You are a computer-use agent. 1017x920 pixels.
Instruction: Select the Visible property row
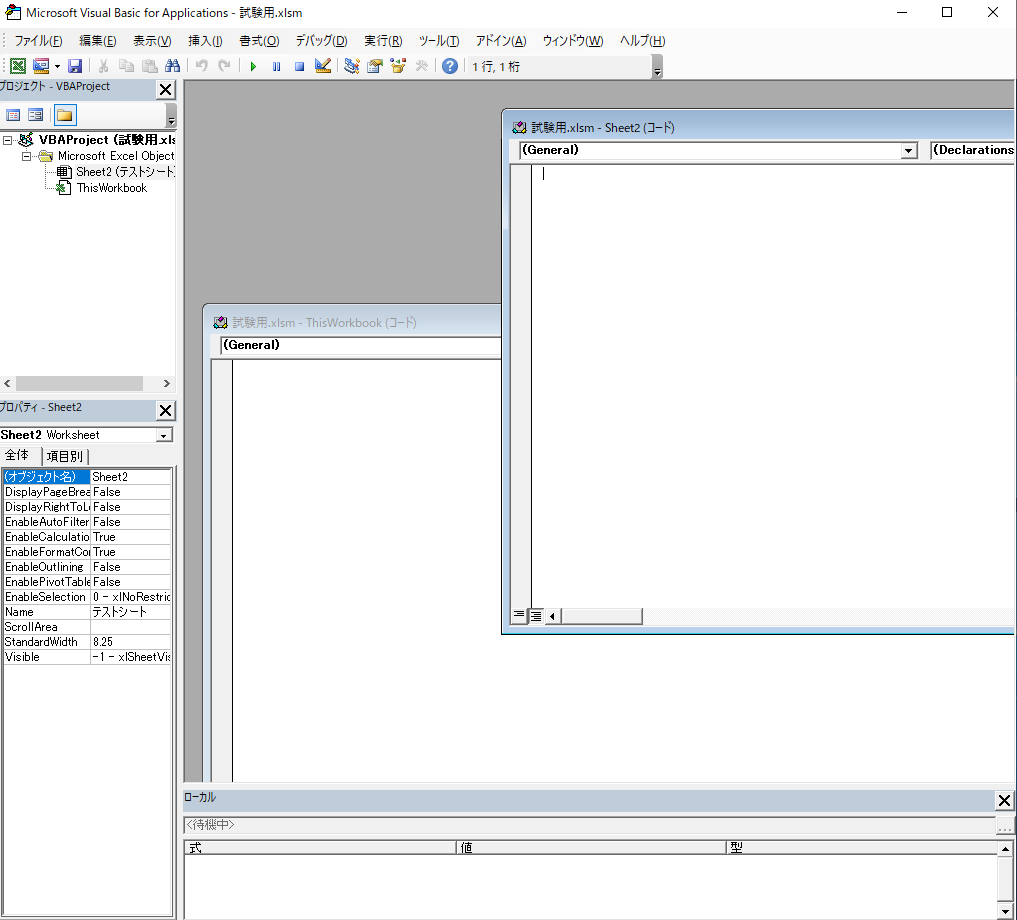click(87, 657)
